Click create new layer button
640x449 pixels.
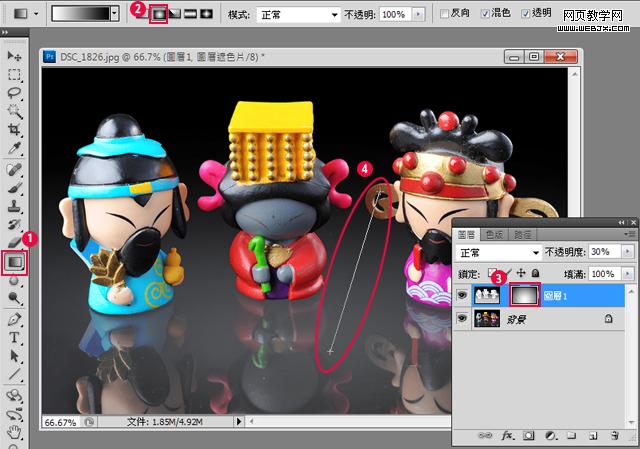tap(594, 436)
